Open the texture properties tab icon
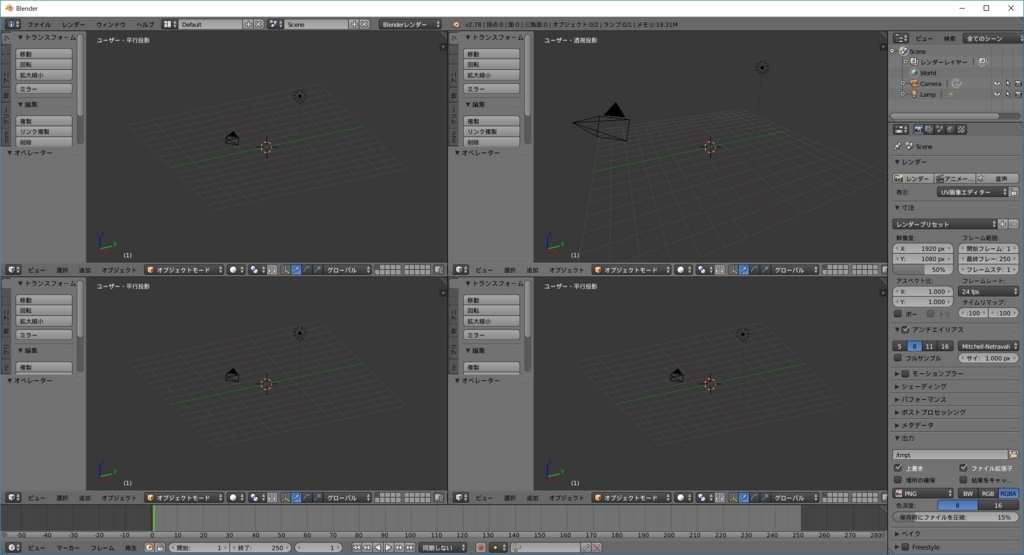 961,129
